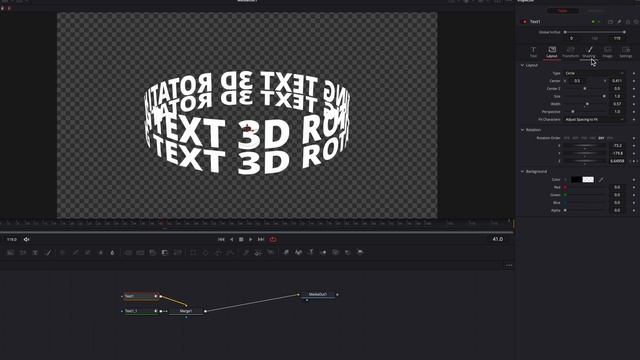Click the black background color swatch
This screenshot has width=640, height=360.
[x=576, y=180]
